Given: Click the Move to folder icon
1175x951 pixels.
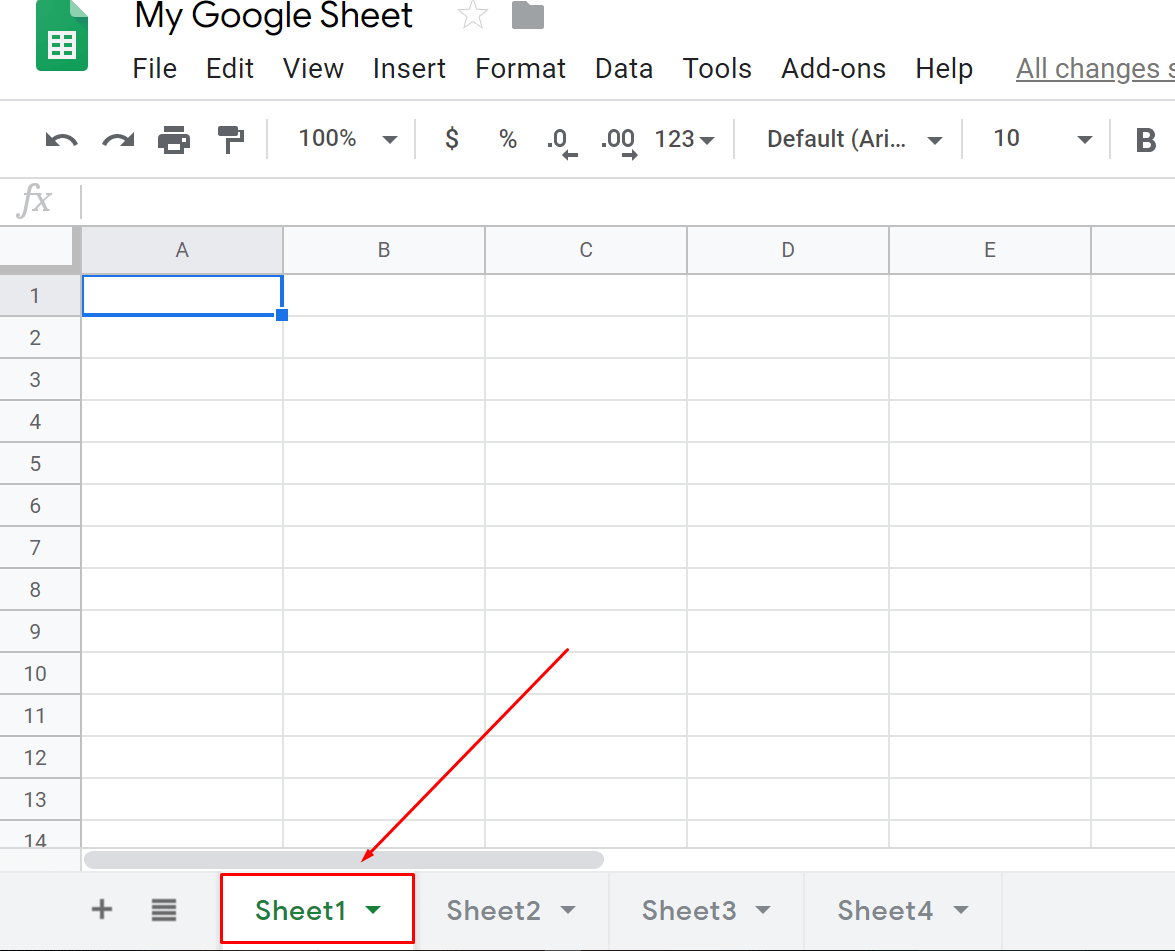Looking at the screenshot, I should [x=527, y=15].
